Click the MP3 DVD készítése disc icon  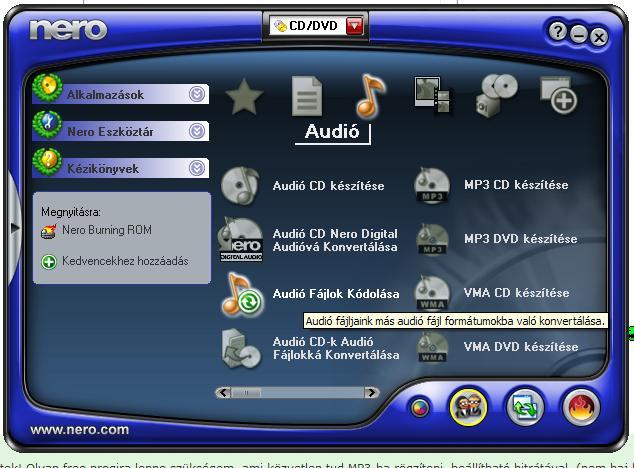432,239
